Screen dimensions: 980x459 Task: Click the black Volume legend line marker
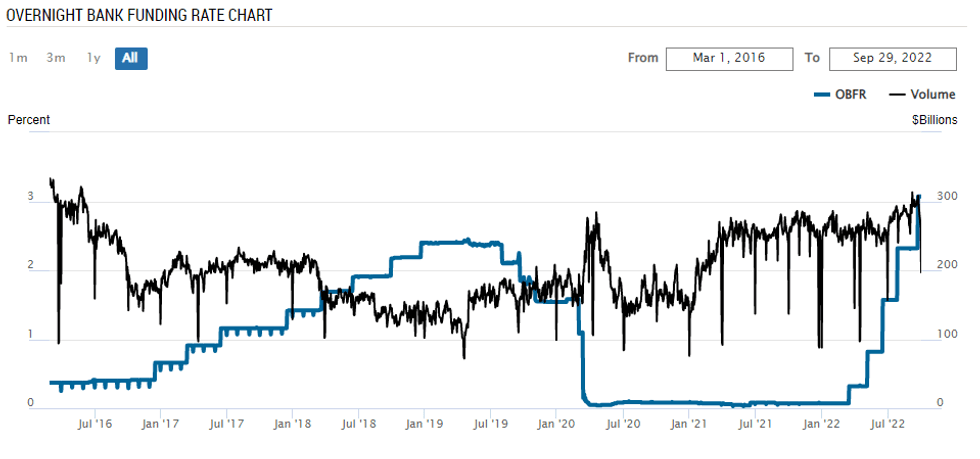tap(897, 95)
